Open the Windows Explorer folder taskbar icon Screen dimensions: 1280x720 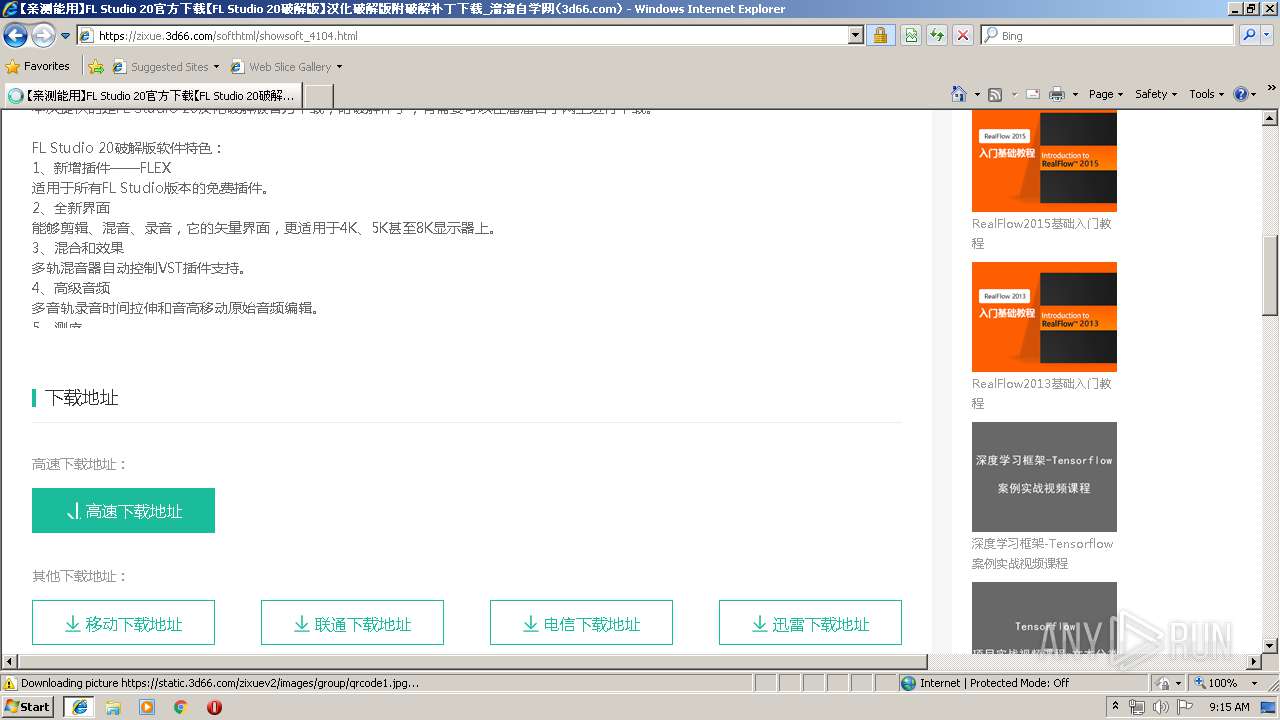[x=113, y=707]
